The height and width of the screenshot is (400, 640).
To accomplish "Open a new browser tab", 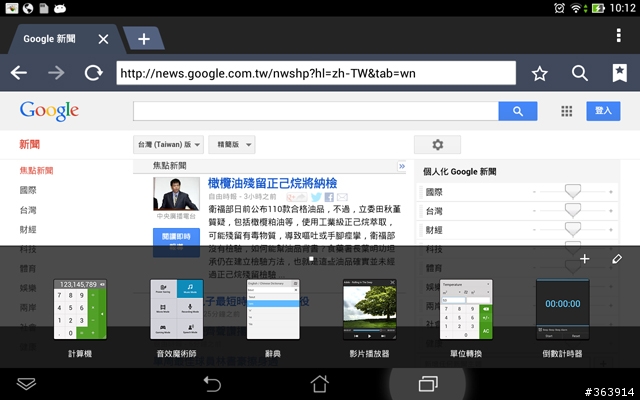I will click(x=144, y=39).
